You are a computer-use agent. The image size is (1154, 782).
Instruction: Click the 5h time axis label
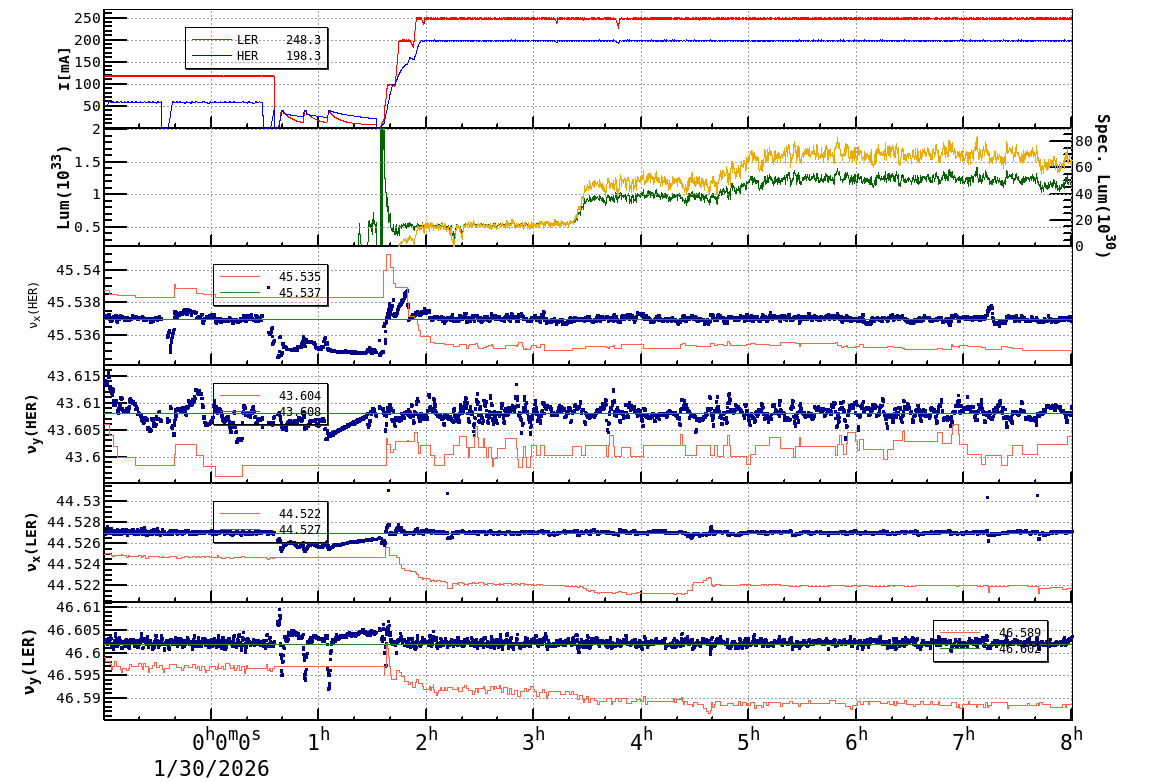748,739
